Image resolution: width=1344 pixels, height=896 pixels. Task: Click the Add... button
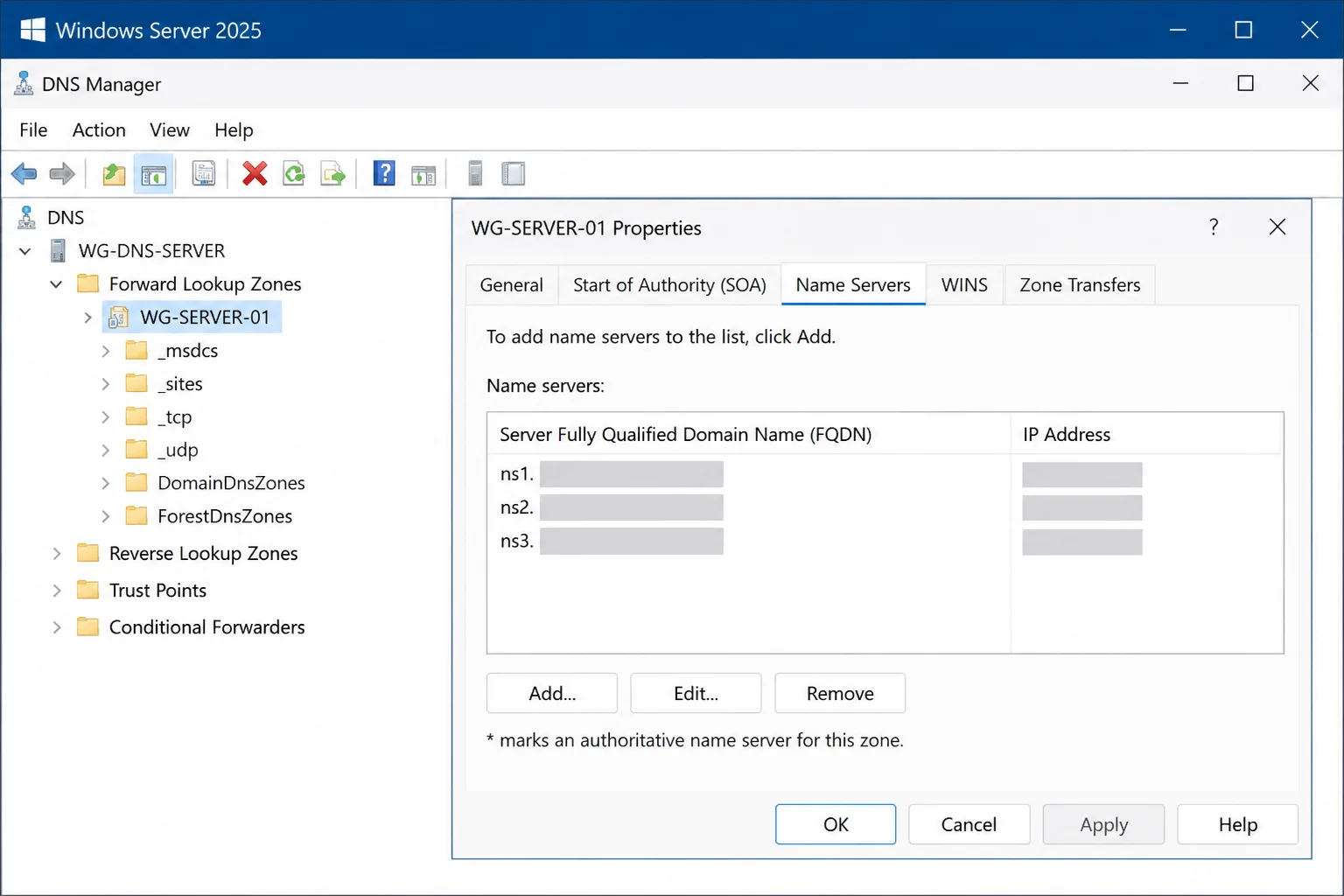tap(552, 693)
